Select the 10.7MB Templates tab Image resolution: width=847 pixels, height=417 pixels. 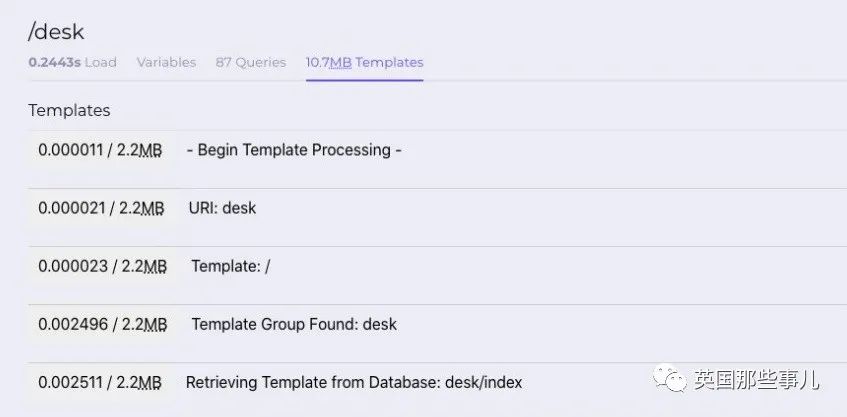pyautogui.click(x=365, y=63)
